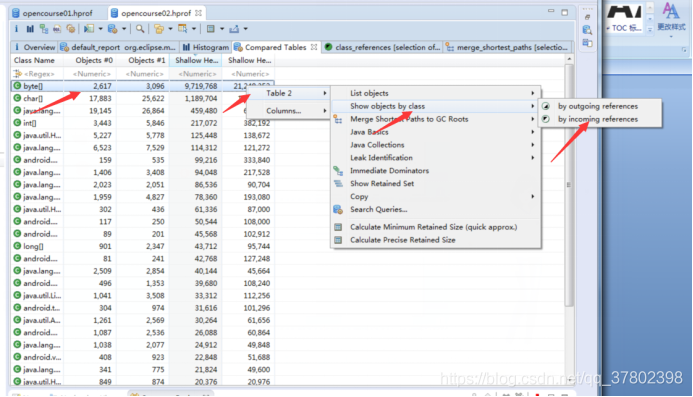
Task: Click the by outgoing references icon
Action: tap(546, 106)
